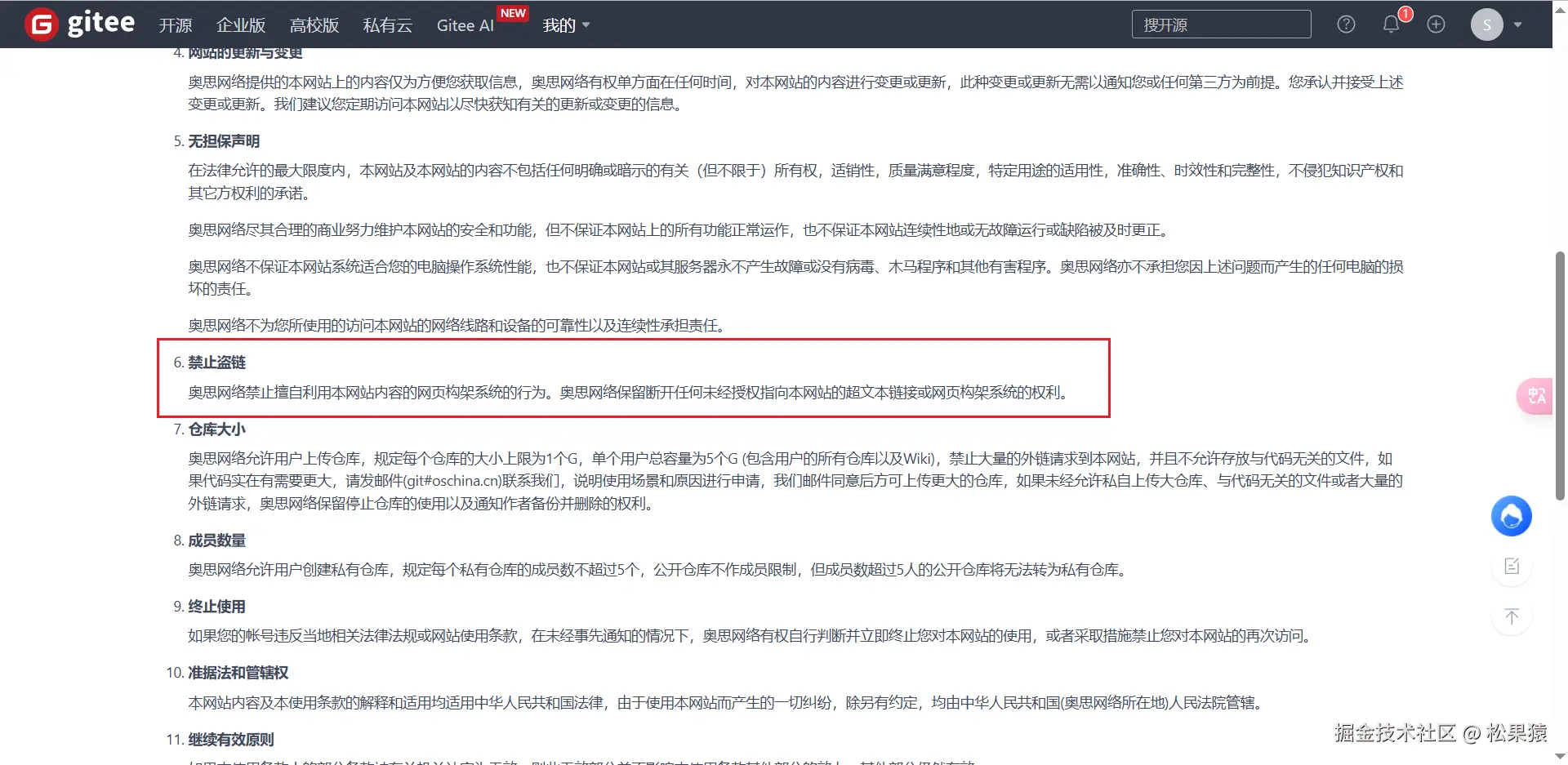Click the paragraph starting 本网站内容及本使用条款

[x=728, y=703]
